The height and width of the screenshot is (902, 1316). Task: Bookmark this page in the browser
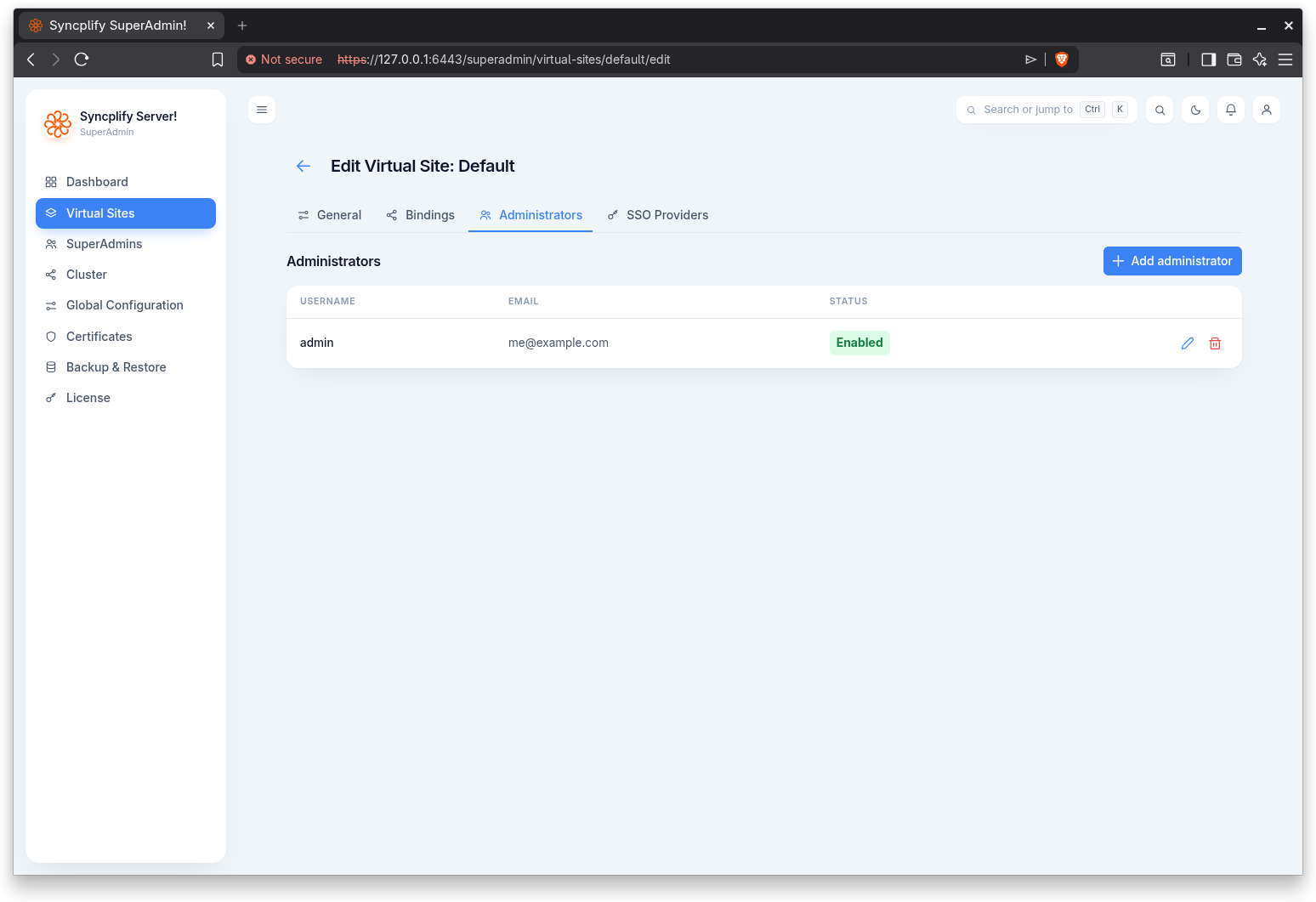(218, 60)
